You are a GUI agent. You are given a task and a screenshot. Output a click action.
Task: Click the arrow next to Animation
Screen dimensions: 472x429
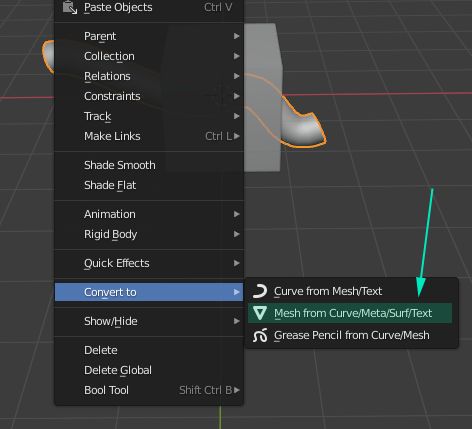point(237,214)
